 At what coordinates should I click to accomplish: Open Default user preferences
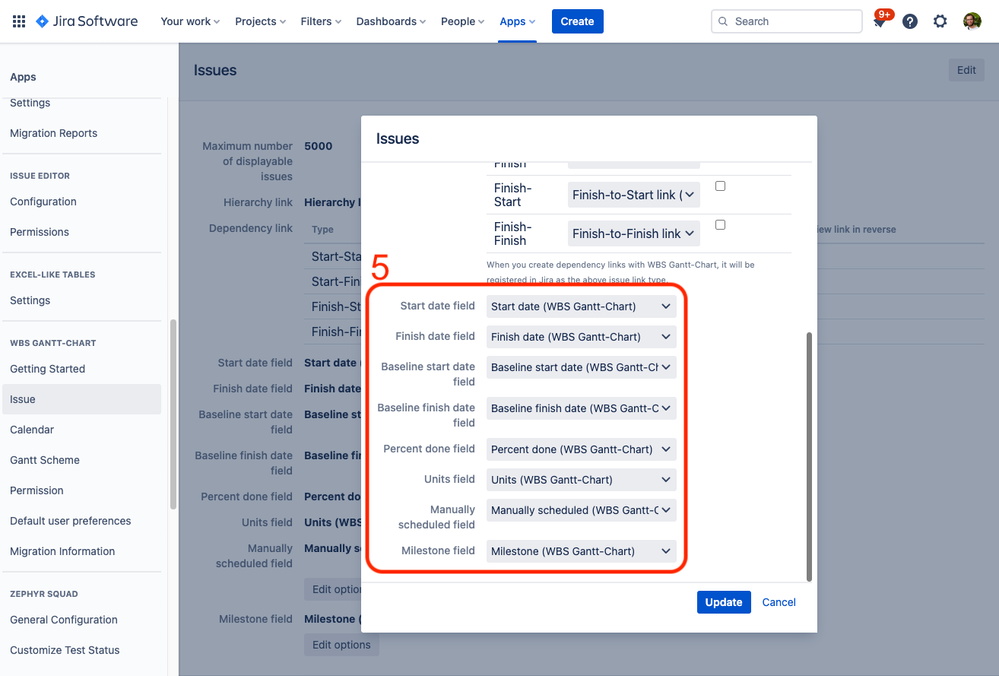click(x=71, y=521)
